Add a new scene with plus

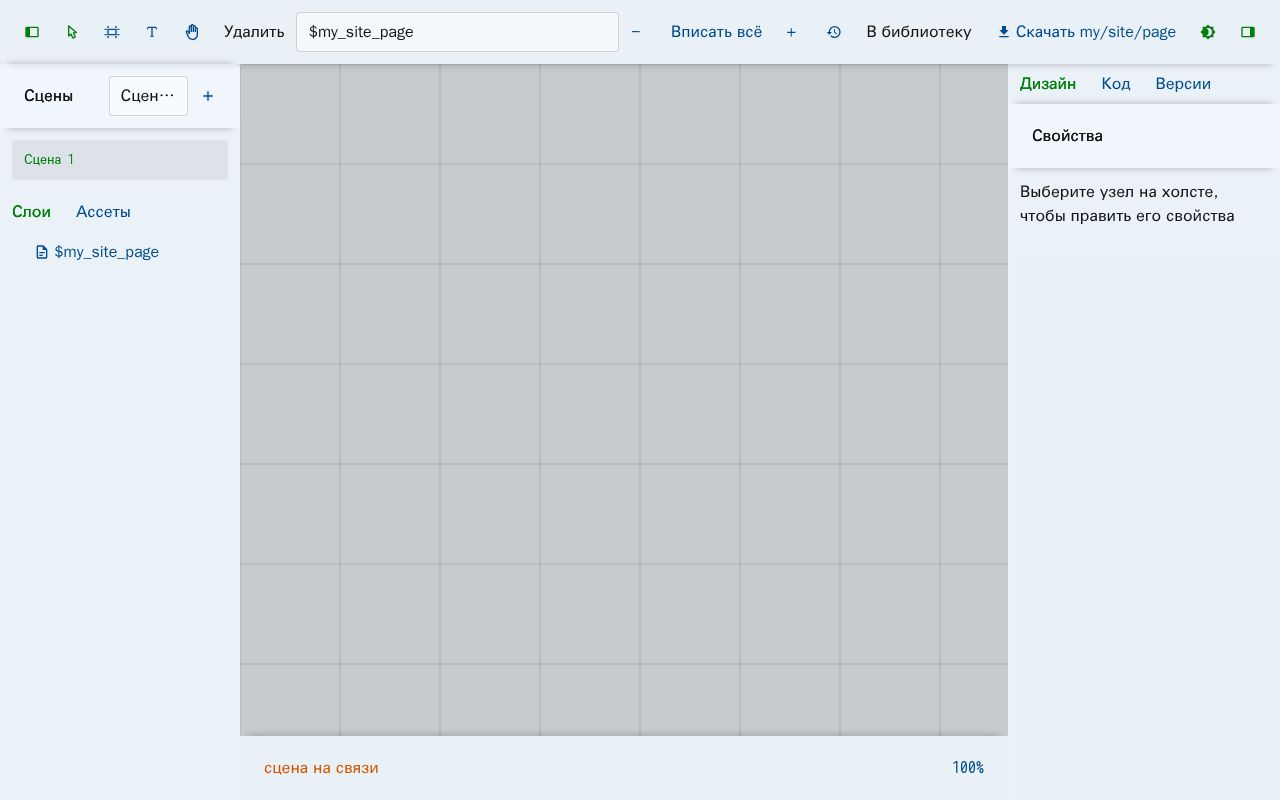[208, 96]
